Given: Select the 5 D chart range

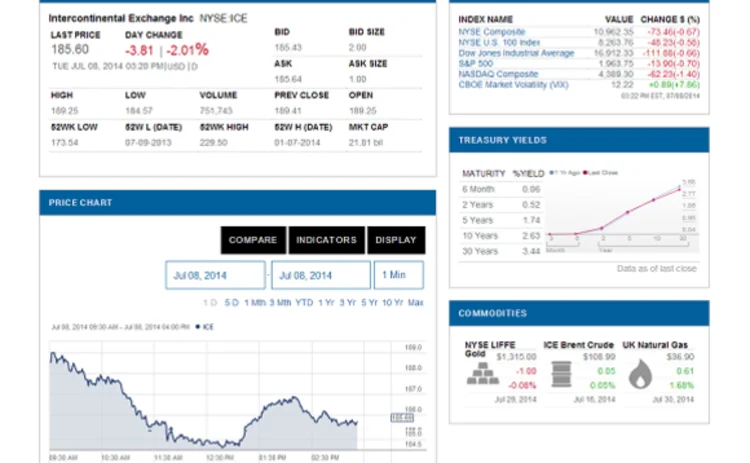Looking at the screenshot, I should [232, 303].
